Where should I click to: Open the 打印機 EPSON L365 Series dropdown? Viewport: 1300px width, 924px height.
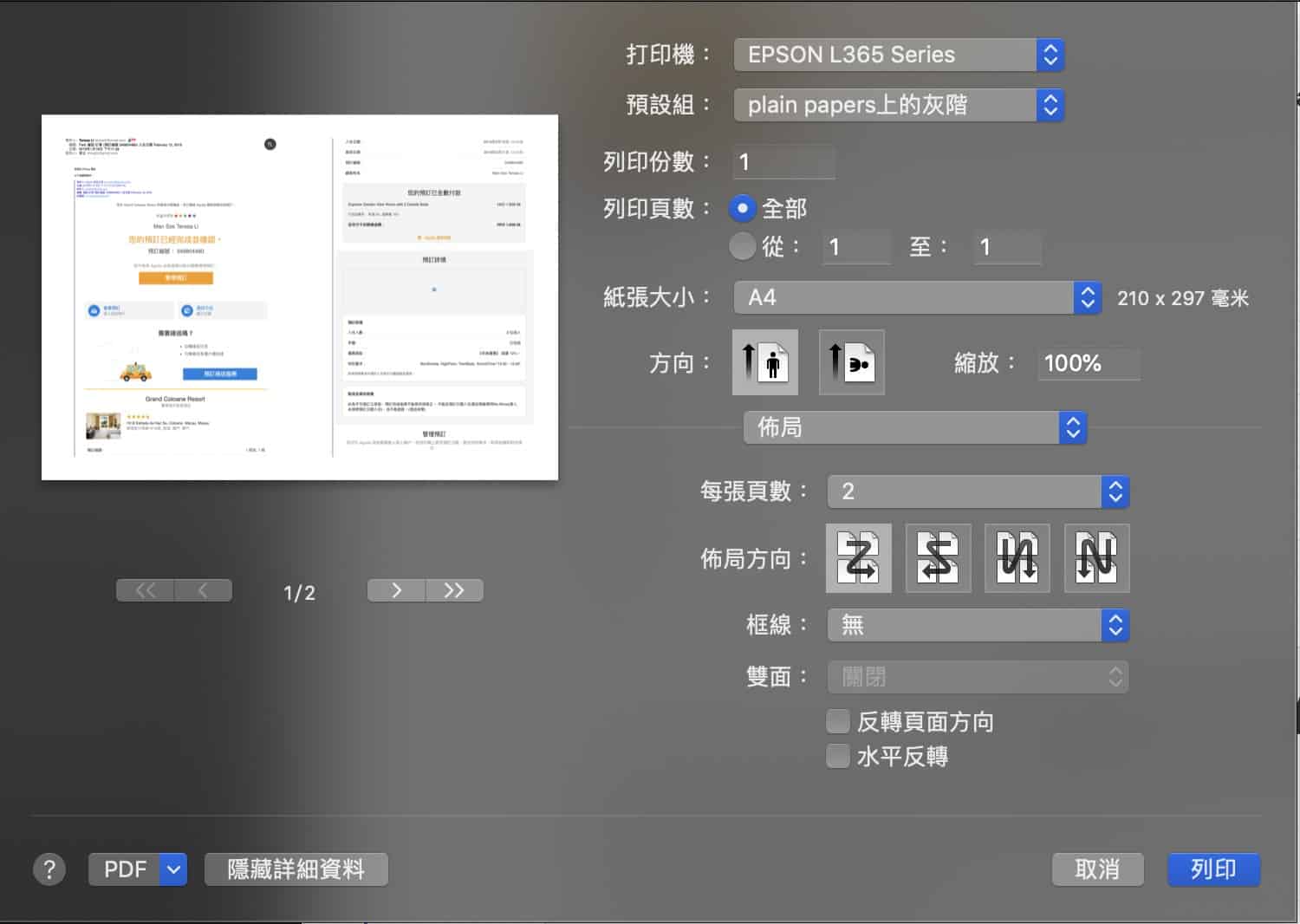coord(899,55)
